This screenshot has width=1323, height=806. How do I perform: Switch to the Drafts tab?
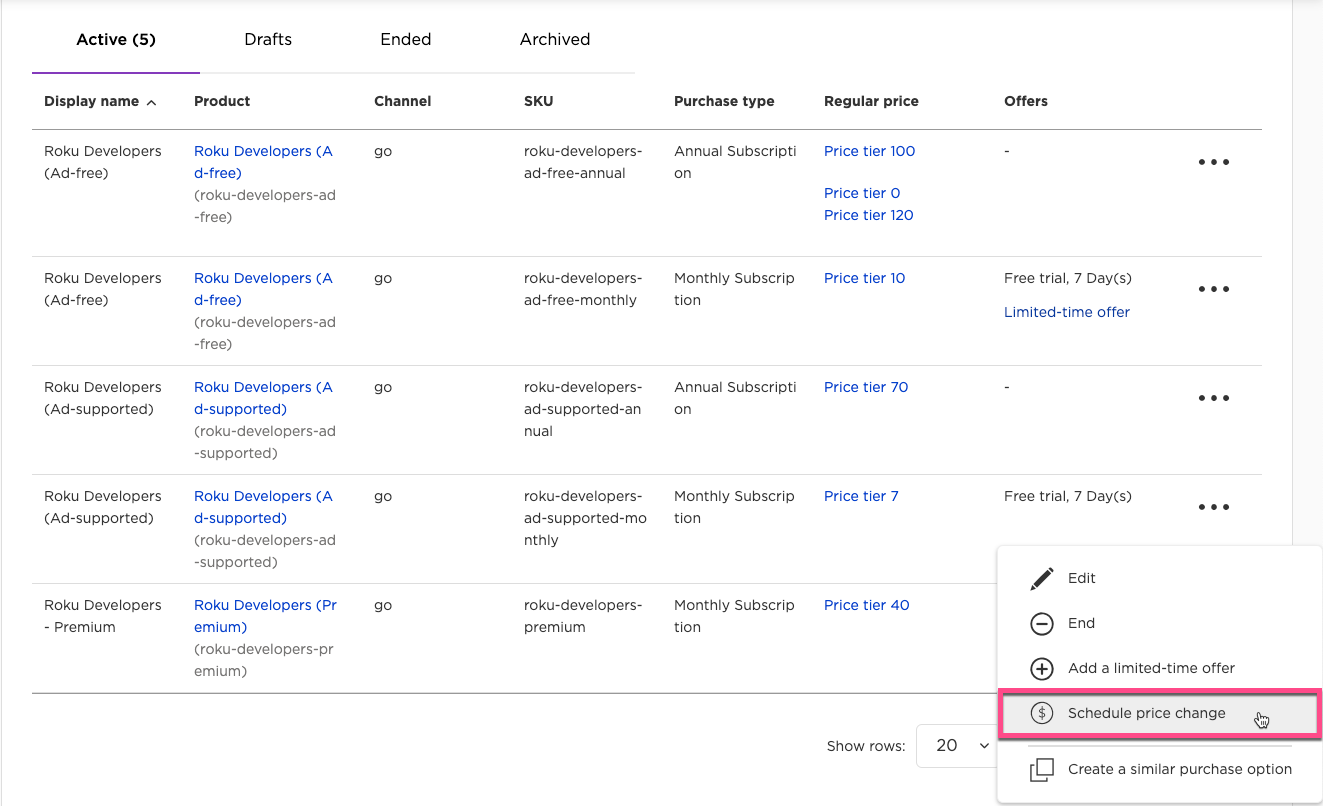coord(268,40)
